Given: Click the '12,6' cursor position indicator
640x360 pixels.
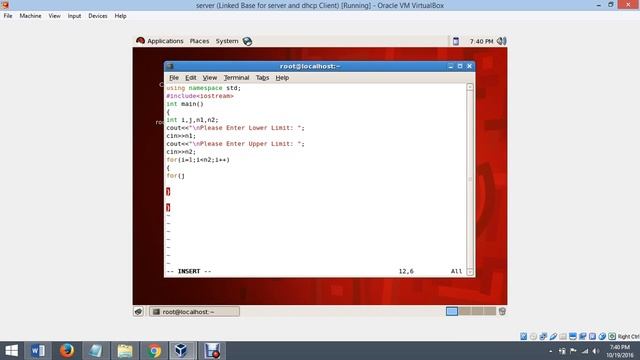Looking at the screenshot, I should point(406,271).
